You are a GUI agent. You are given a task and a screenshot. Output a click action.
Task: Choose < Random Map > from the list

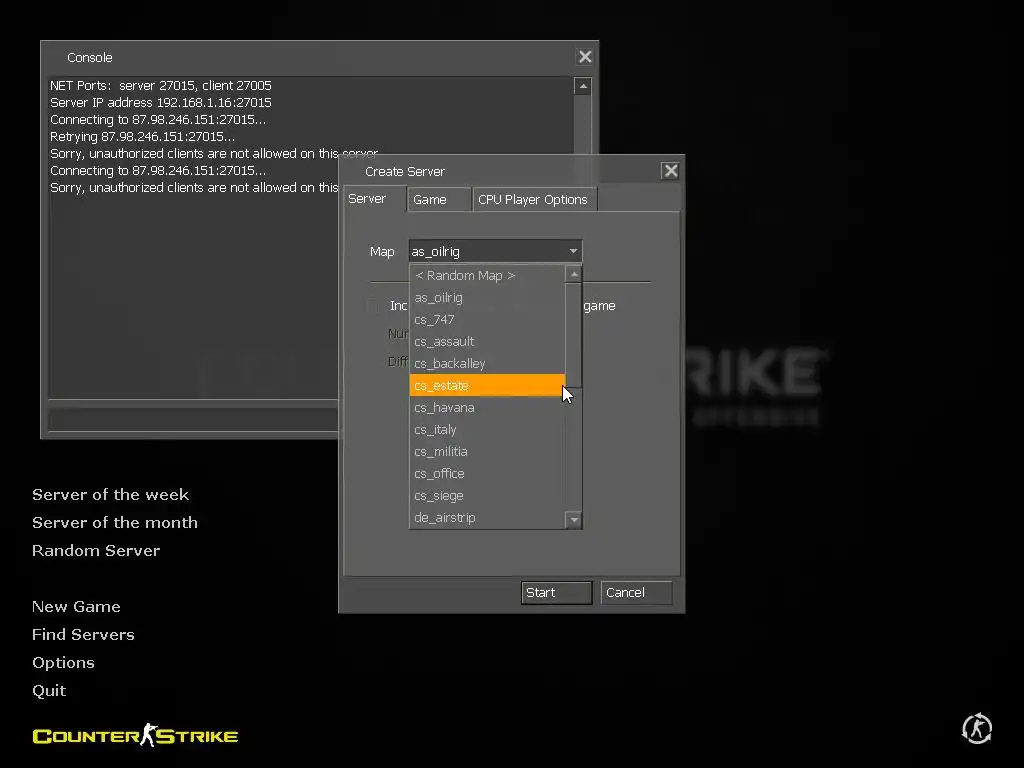tap(487, 276)
